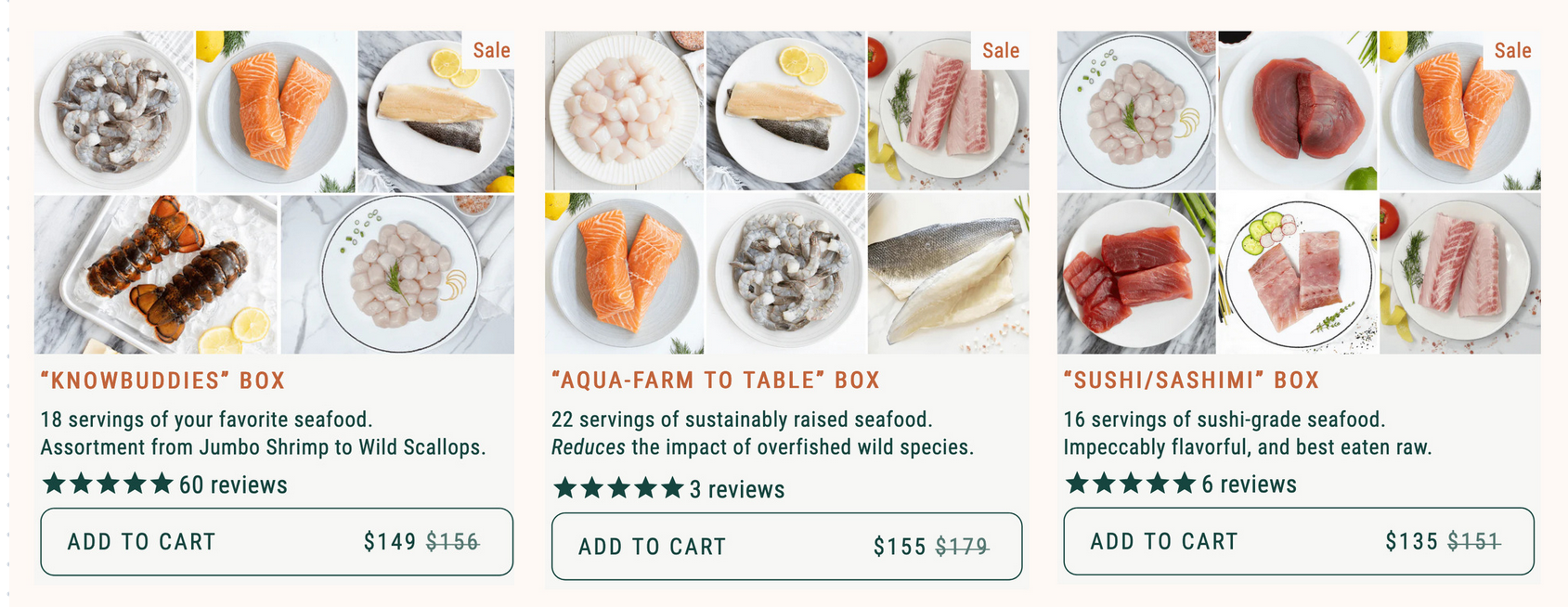Add Aqua-Farm to Table Box to cart
Image resolution: width=1568 pixels, height=607 pixels.
click(787, 547)
